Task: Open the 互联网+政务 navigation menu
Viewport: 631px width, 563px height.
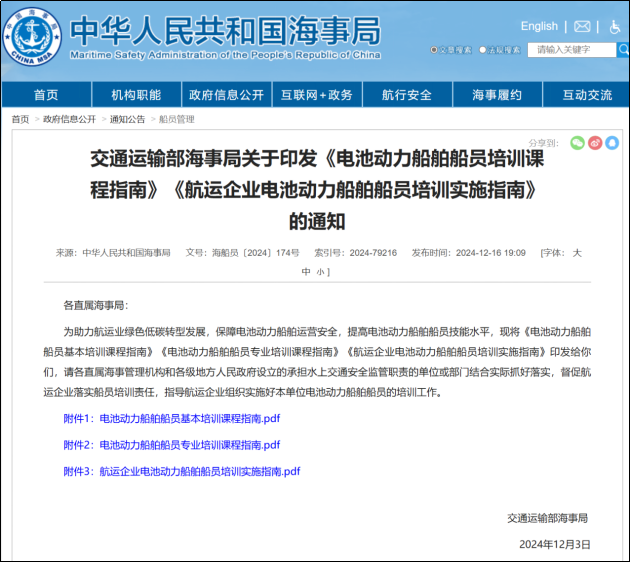Action: [316, 95]
